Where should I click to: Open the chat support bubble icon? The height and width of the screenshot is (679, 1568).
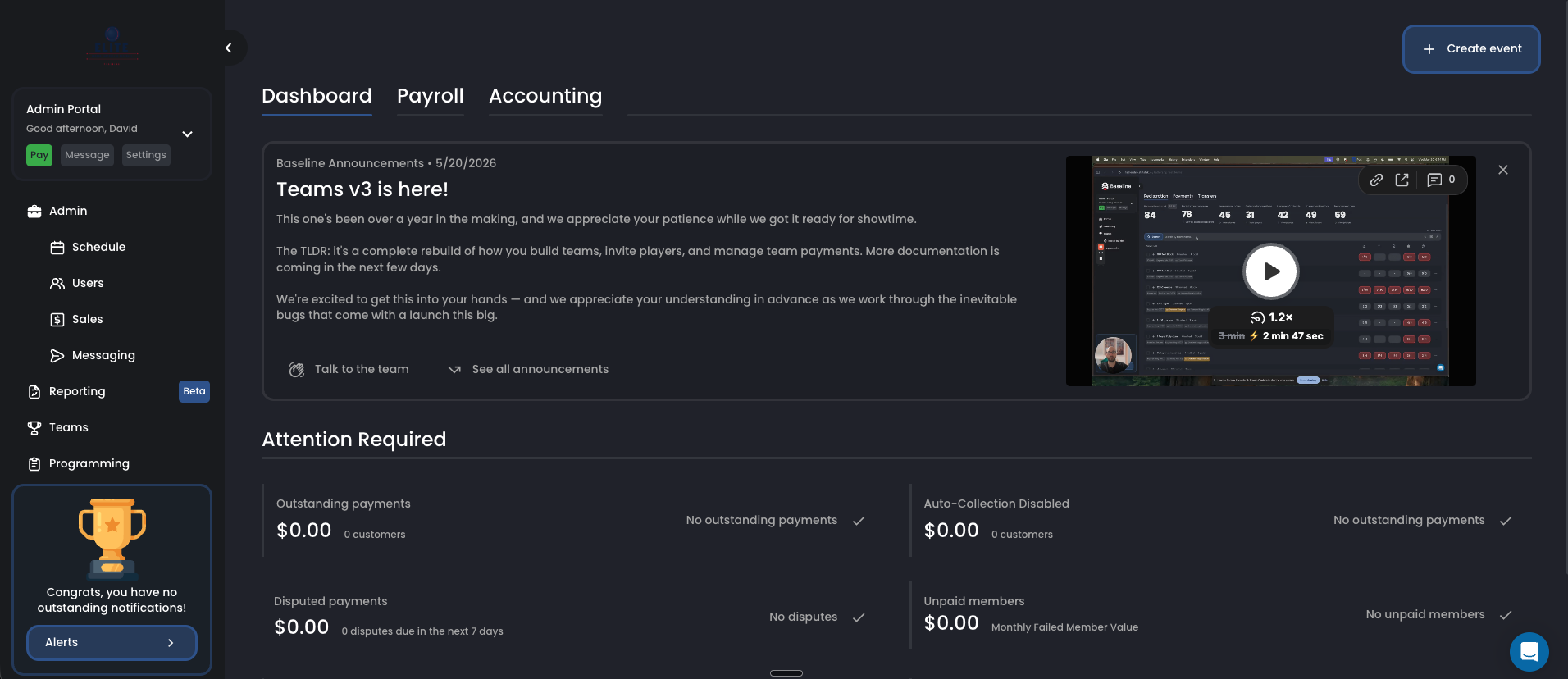(1529, 652)
